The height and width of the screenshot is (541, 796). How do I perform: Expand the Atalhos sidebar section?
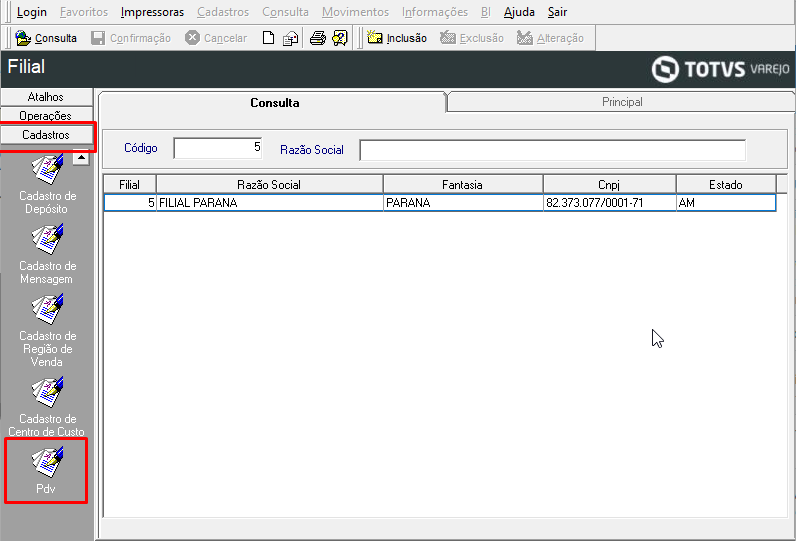(47, 96)
